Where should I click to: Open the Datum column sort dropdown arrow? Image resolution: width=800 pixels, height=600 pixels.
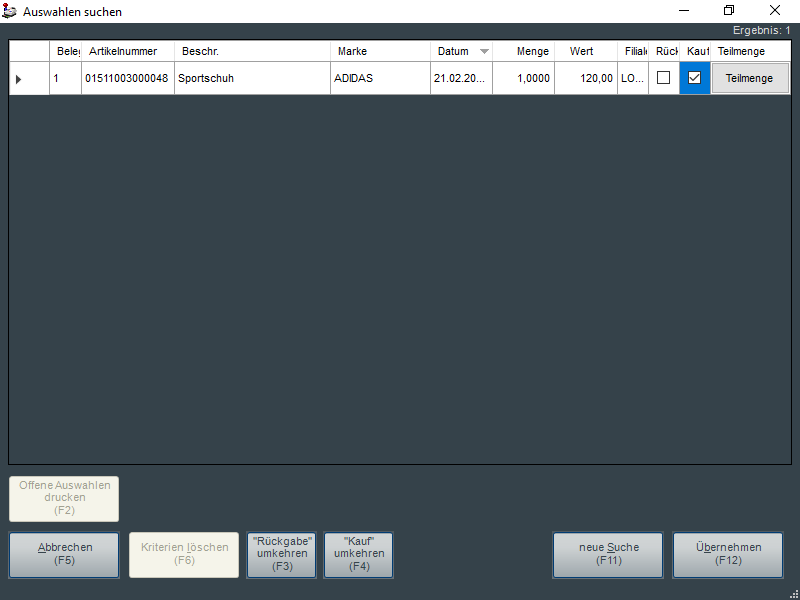click(x=484, y=51)
